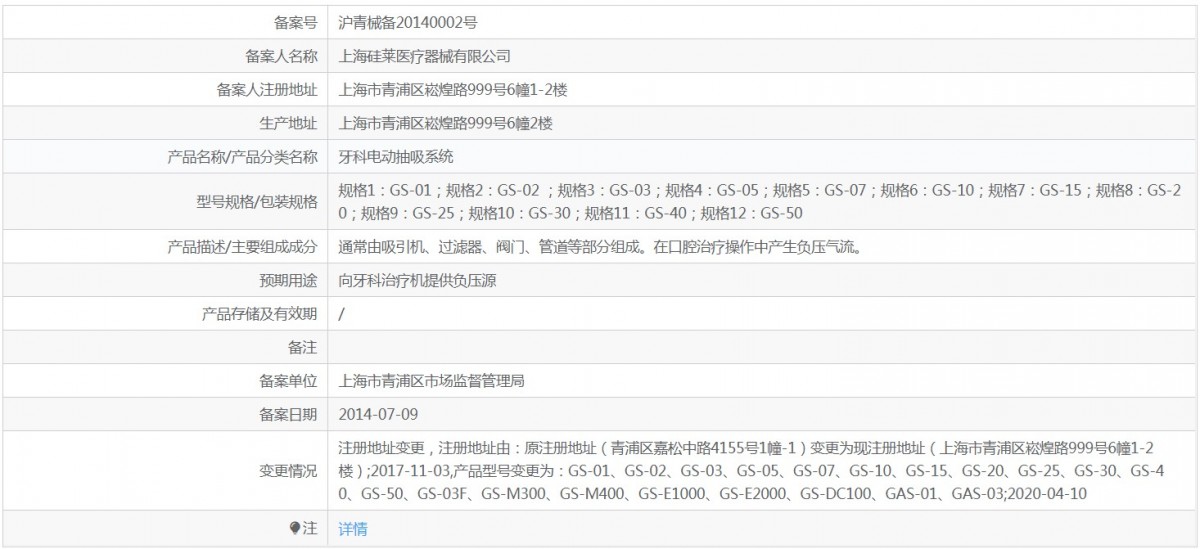This screenshot has height=549, width=1200.
Task: Click the 预期用途 row label
Action: pyautogui.click(x=288, y=280)
